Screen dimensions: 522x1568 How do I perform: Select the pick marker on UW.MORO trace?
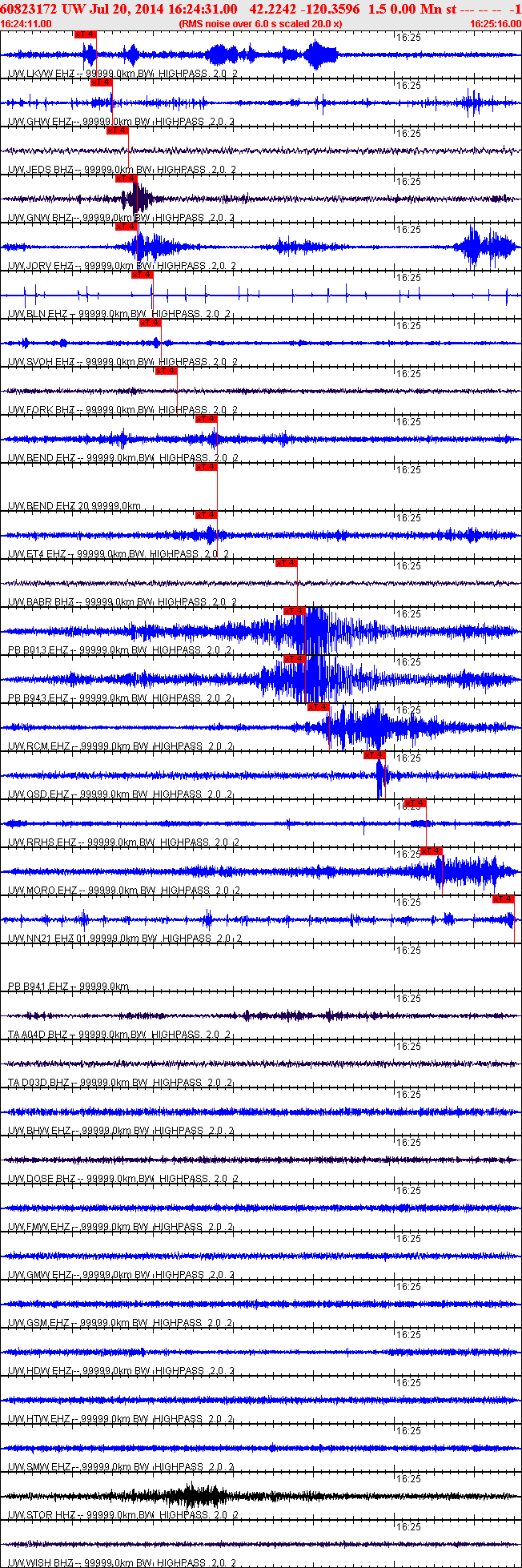tap(430, 851)
